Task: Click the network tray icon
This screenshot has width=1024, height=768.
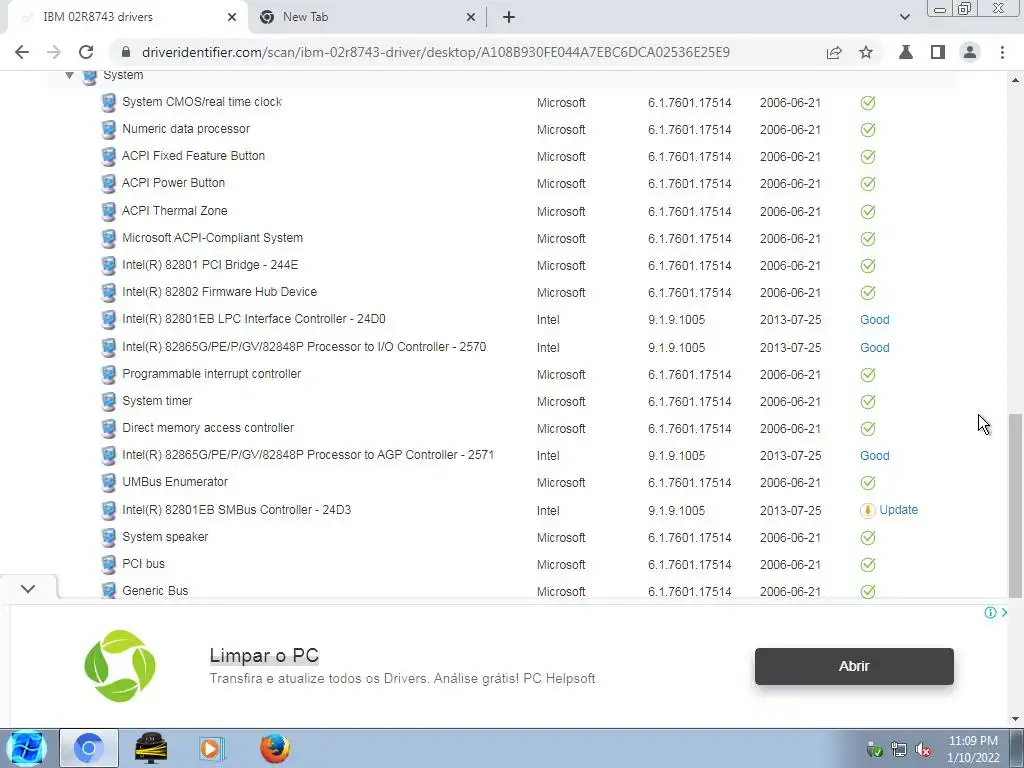Action: point(899,750)
